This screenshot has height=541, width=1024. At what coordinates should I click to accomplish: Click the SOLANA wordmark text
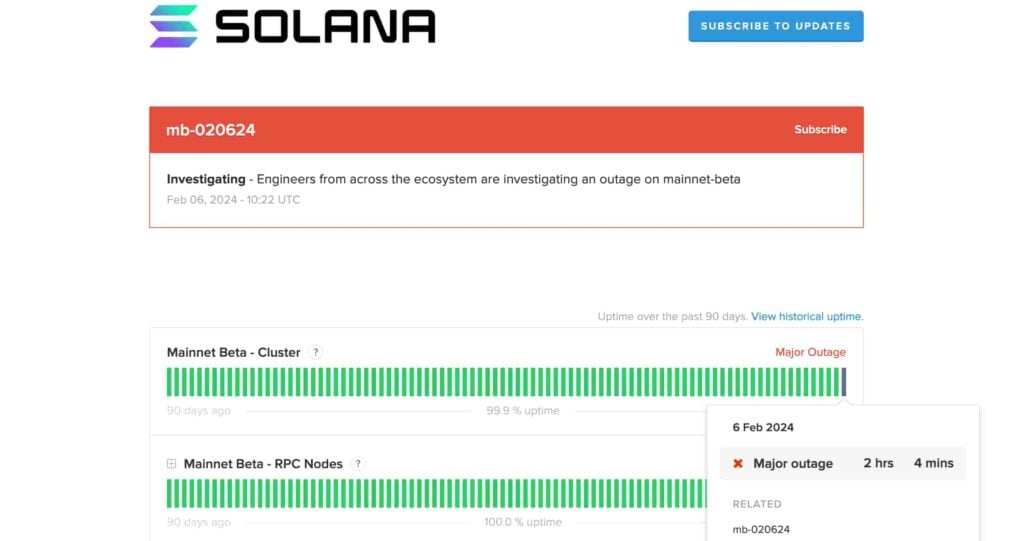coord(325,27)
